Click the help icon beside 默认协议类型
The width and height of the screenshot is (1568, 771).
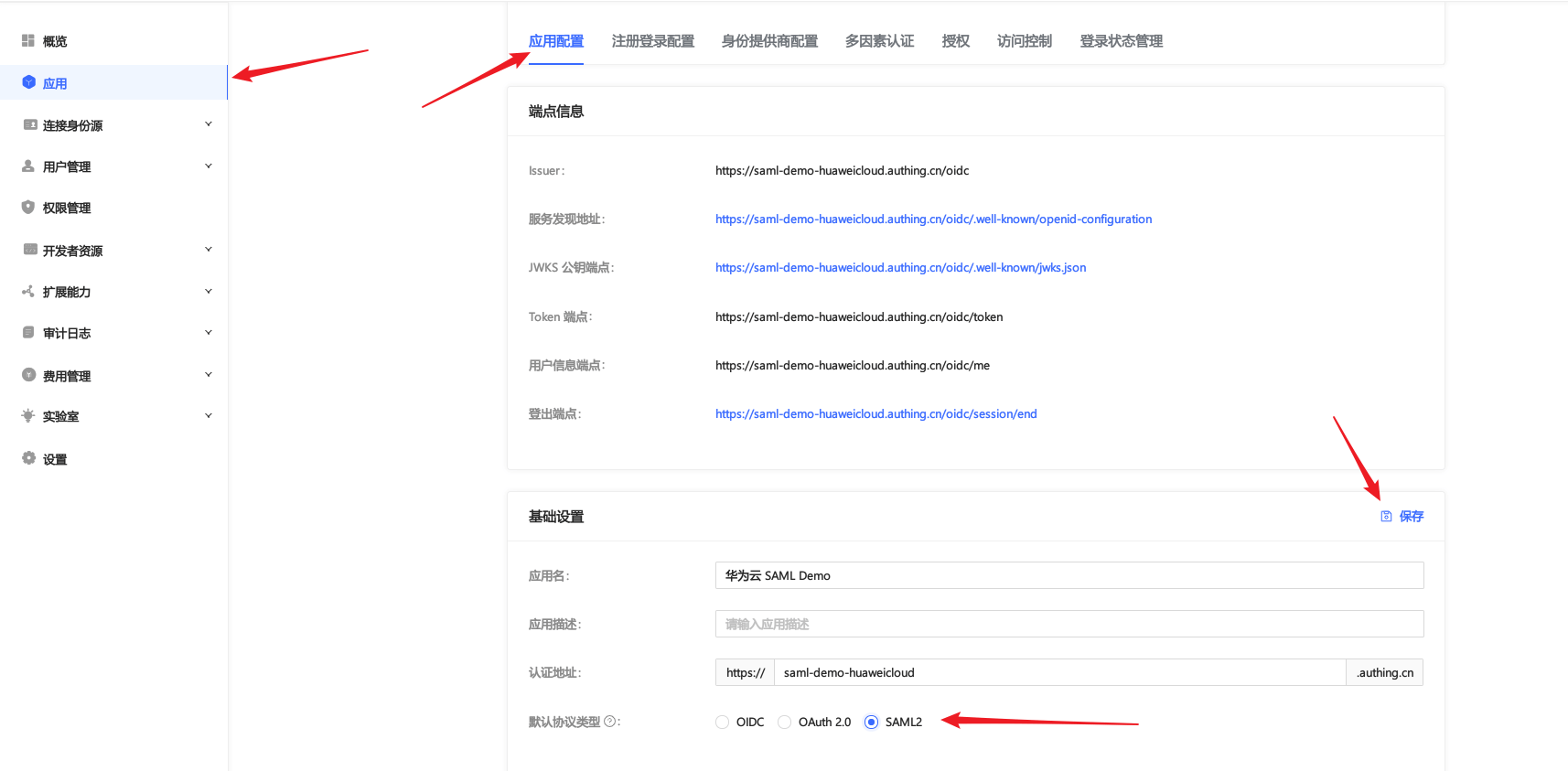tap(610, 722)
